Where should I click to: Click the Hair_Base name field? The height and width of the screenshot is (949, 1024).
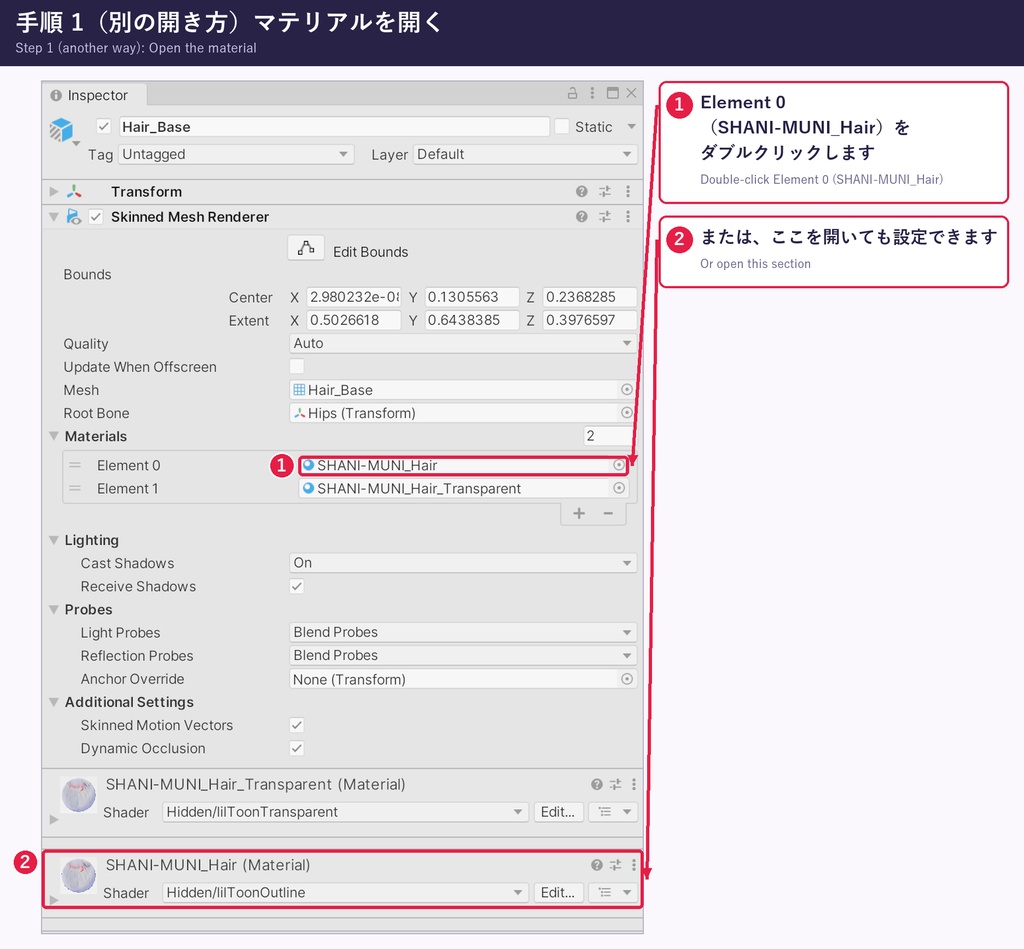334,127
